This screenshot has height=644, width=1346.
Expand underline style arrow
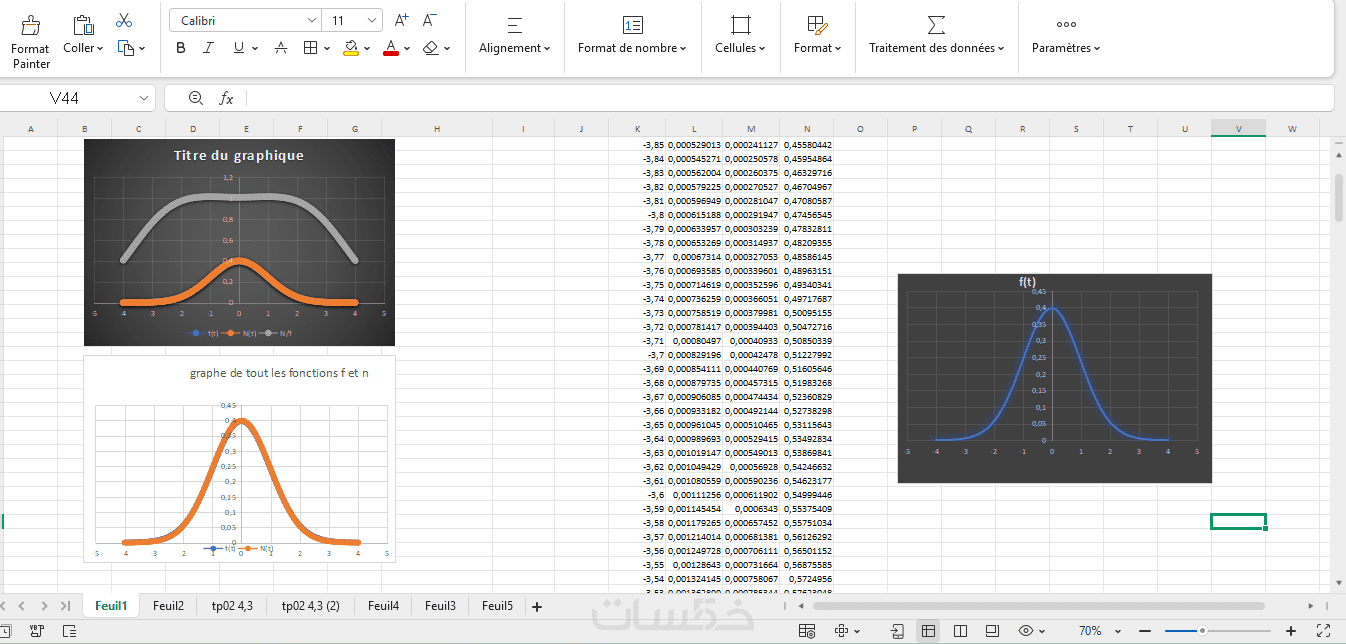(x=255, y=48)
